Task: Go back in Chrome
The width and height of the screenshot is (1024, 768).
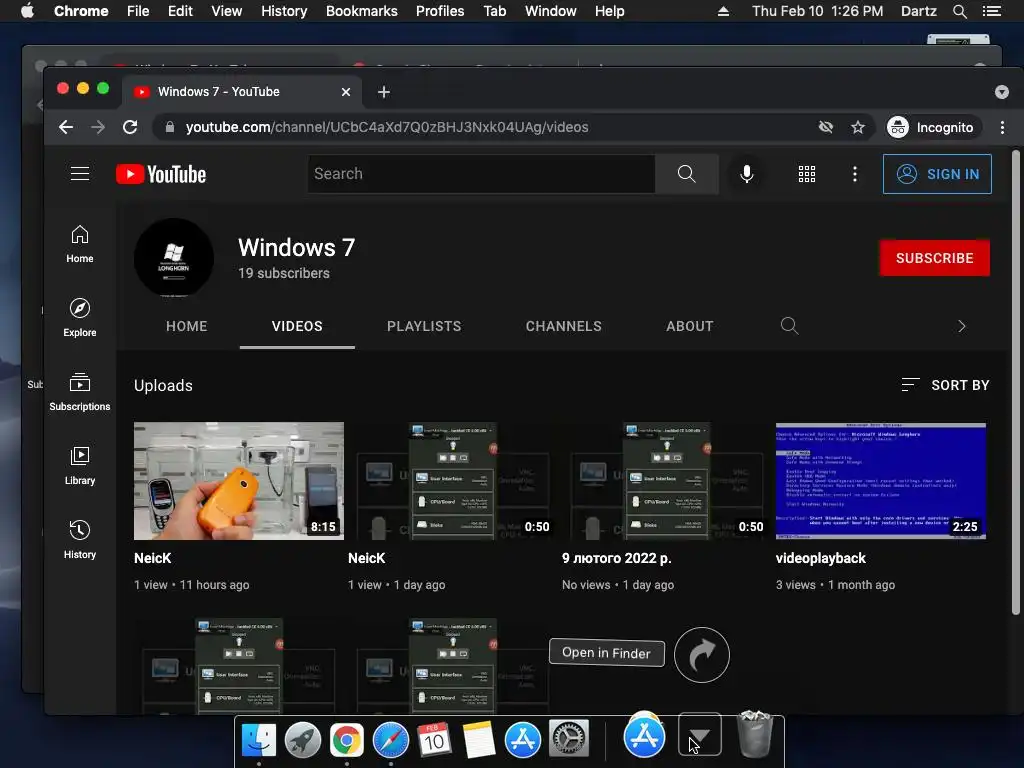Action: 66,127
